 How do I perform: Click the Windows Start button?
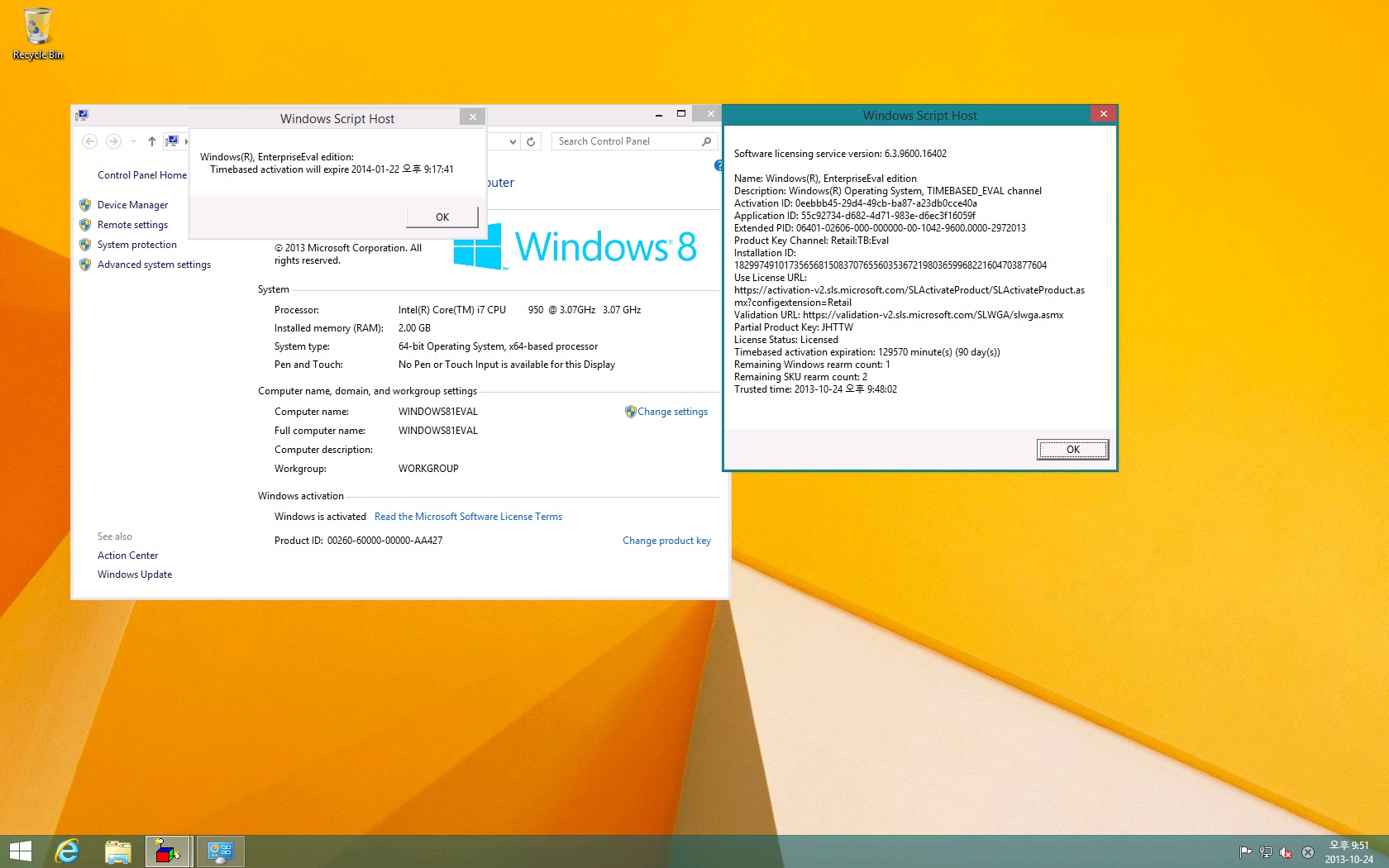point(21,851)
